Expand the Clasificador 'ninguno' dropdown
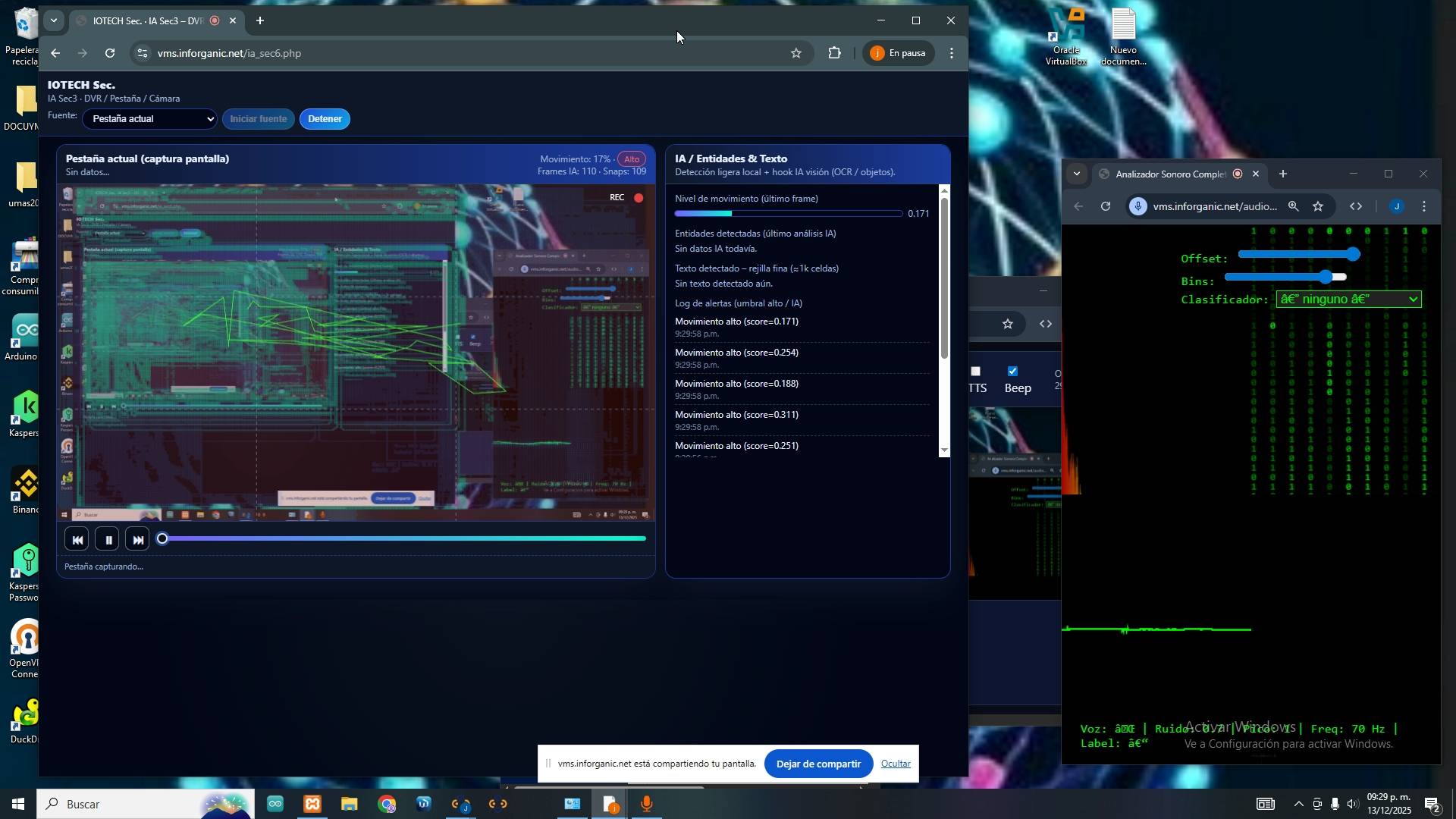The width and height of the screenshot is (1456, 819). [1348, 300]
